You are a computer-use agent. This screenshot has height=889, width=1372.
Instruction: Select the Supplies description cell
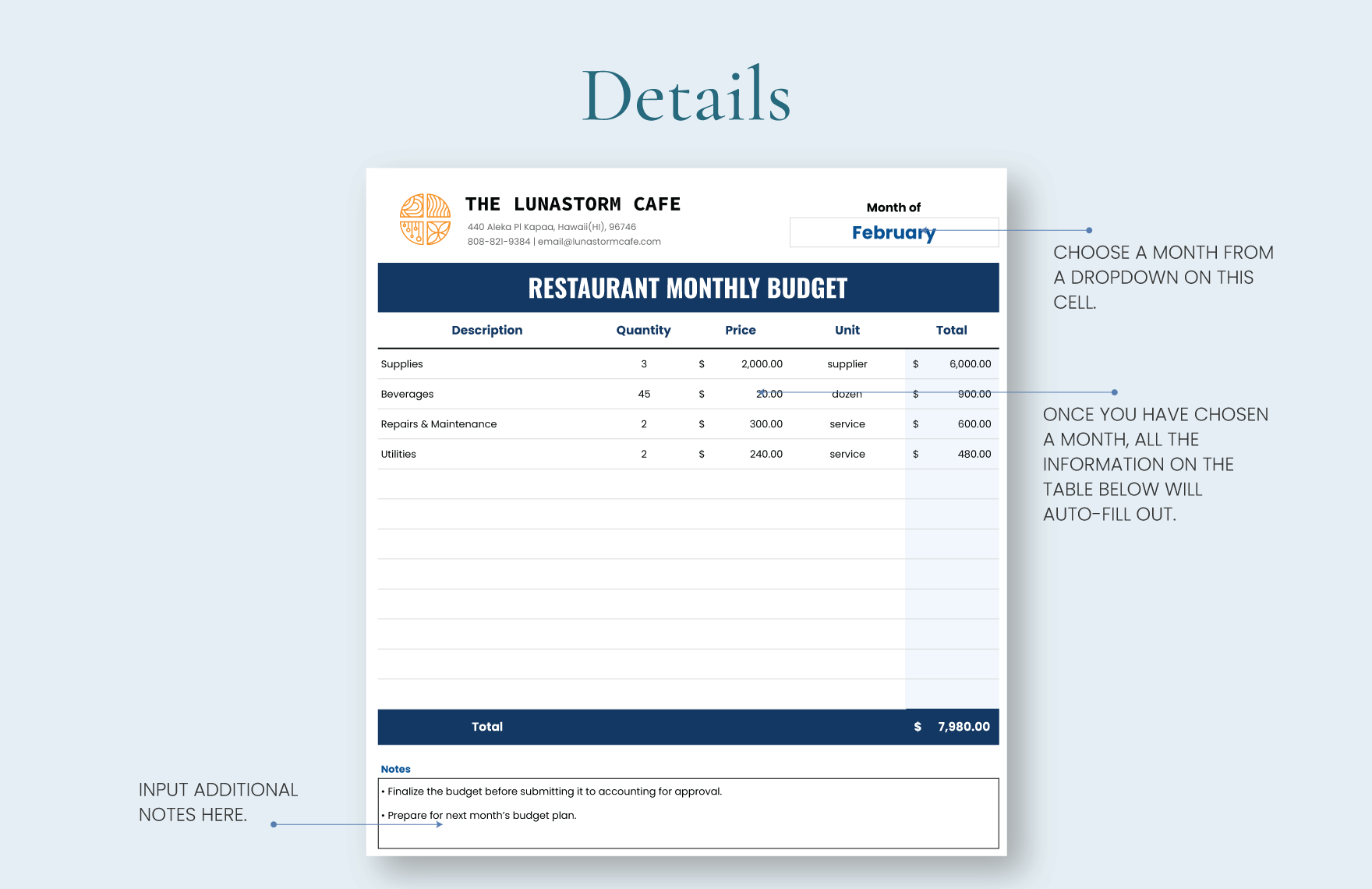pyautogui.click(x=401, y=364)
